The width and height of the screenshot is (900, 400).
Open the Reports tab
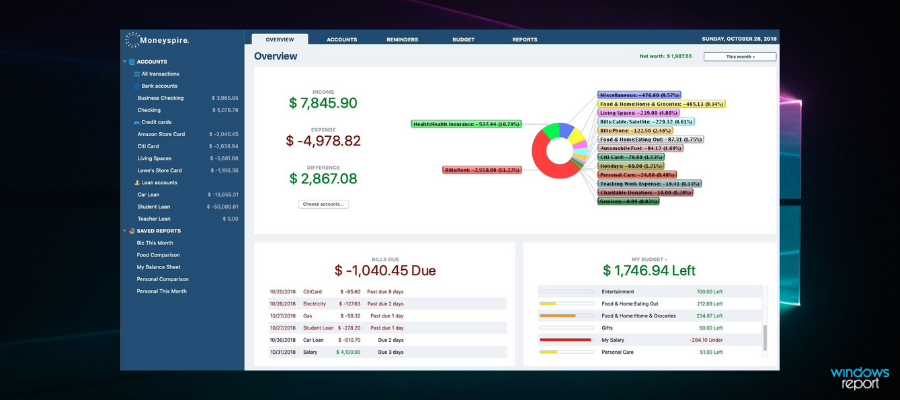pyautogui.click(x=525, y=40)
